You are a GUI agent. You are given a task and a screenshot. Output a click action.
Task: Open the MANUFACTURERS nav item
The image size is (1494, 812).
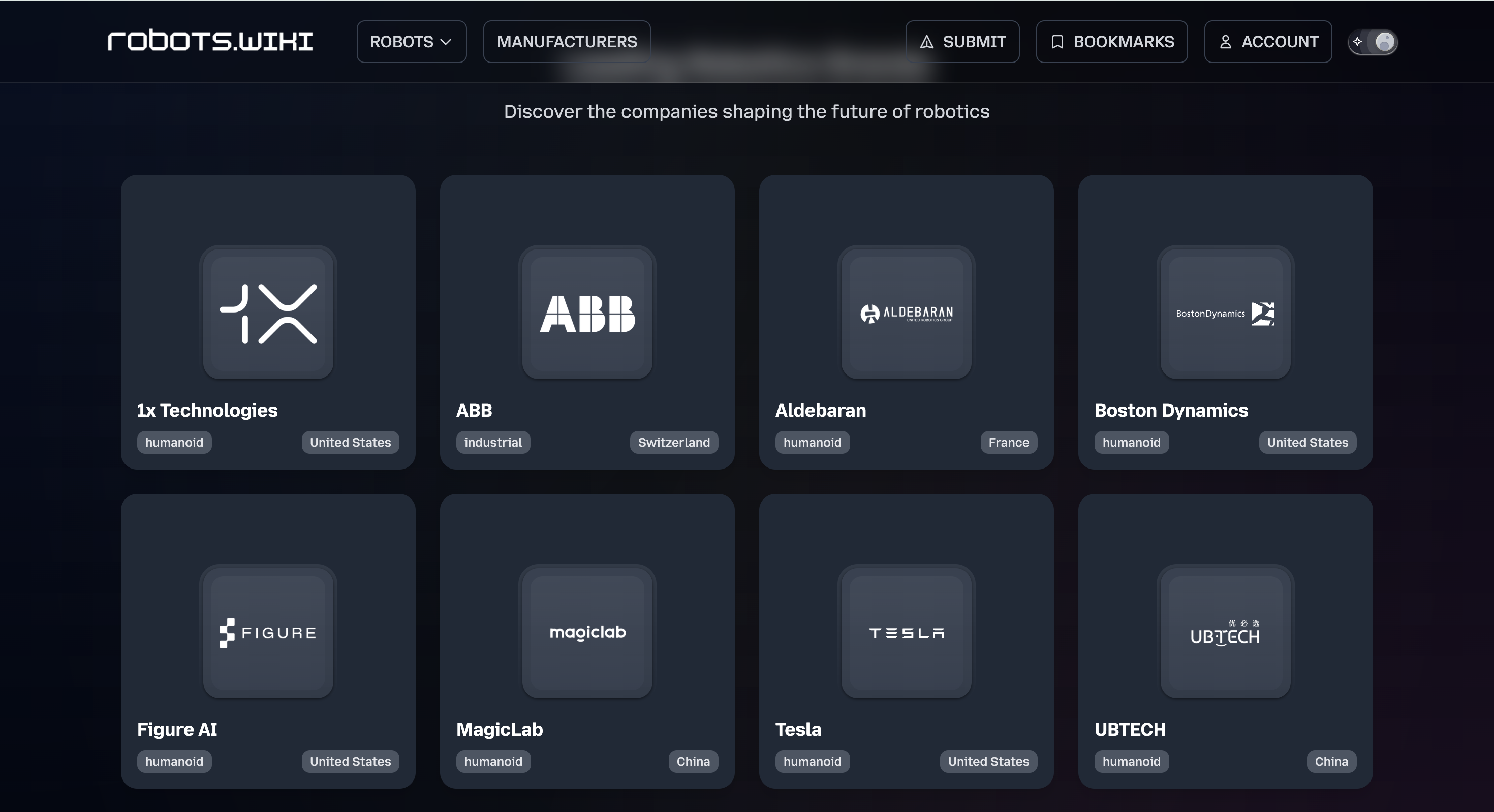tap(567, 42)
